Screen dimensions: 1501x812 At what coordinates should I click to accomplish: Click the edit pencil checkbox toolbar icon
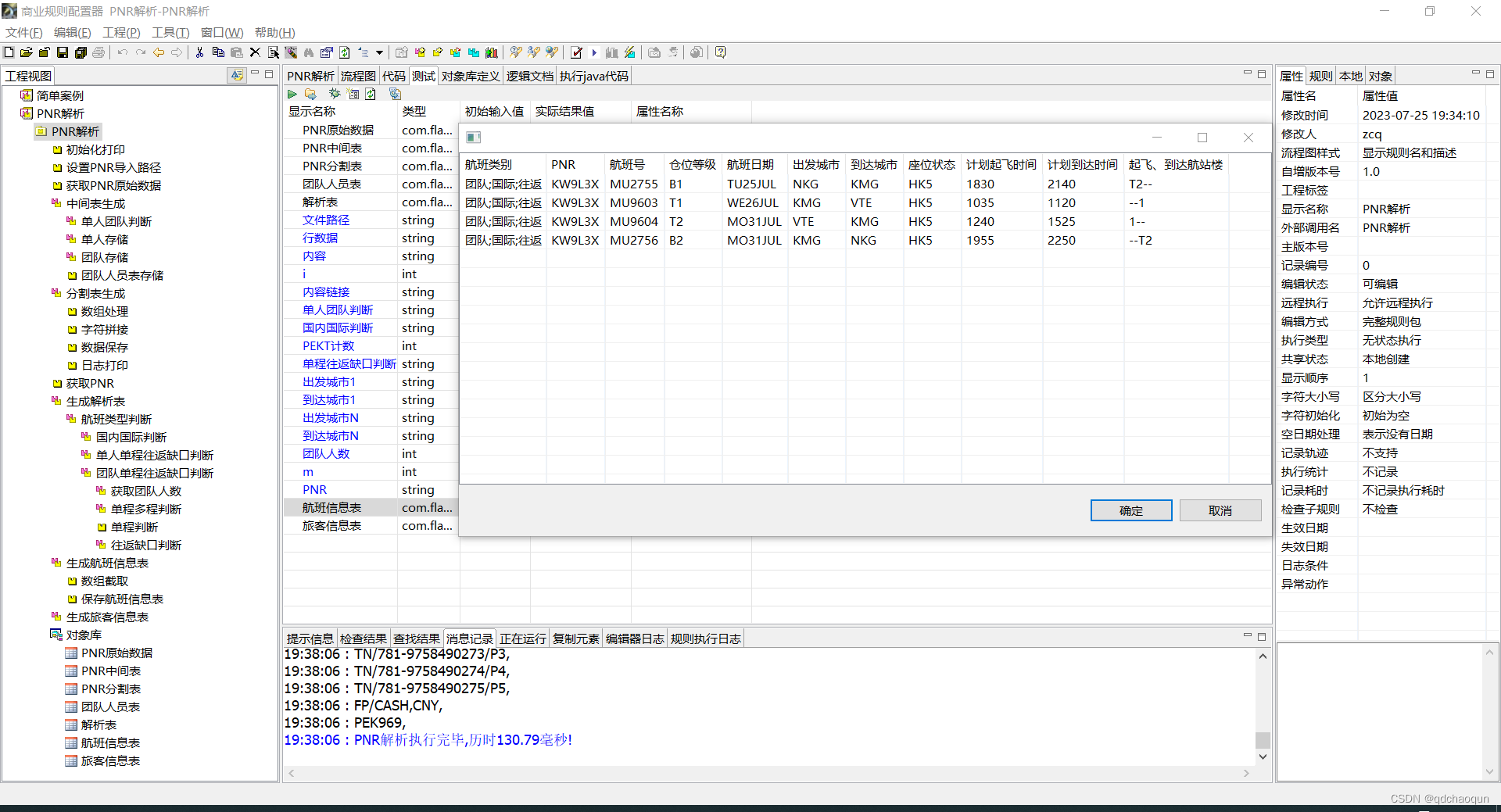coord(576,52)
